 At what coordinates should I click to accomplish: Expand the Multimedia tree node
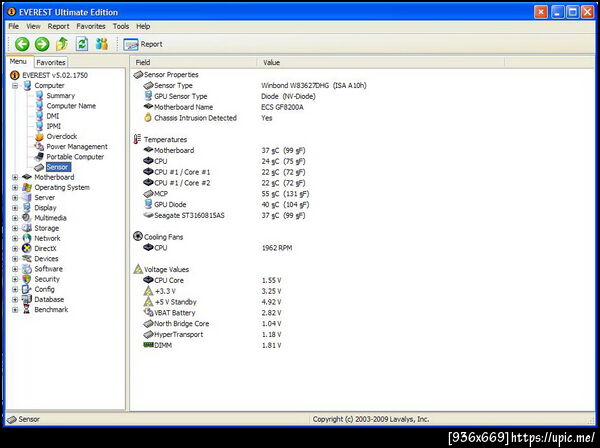click(15, 218)
